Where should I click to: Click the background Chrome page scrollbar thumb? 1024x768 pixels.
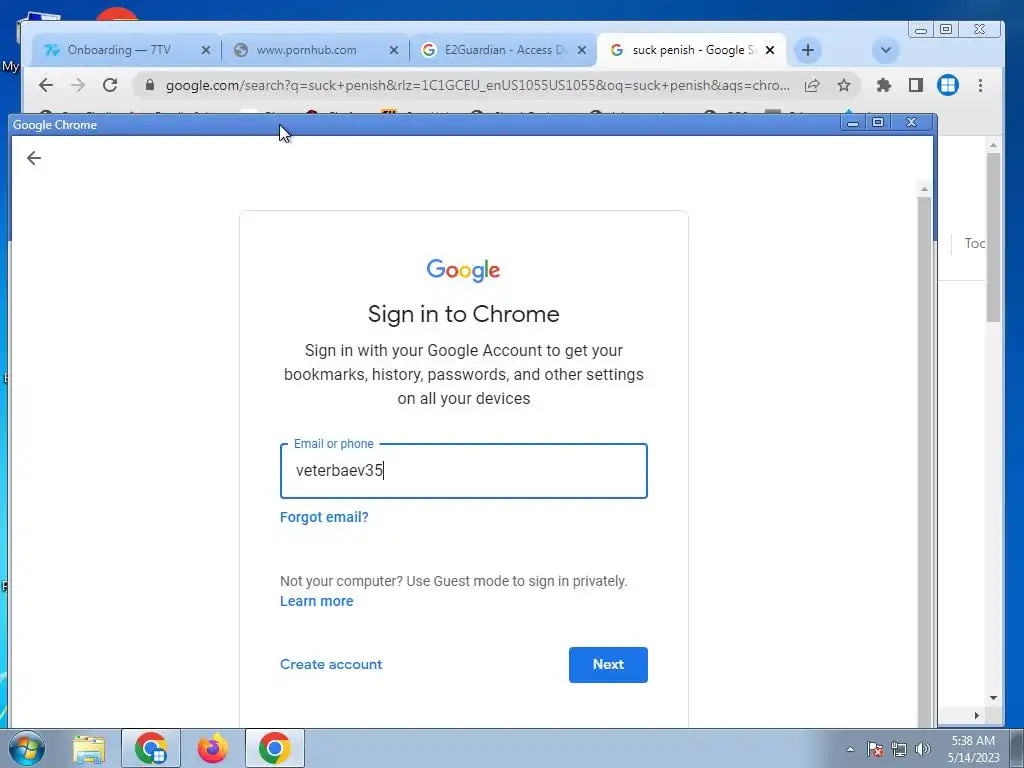(x=993, y=238)
